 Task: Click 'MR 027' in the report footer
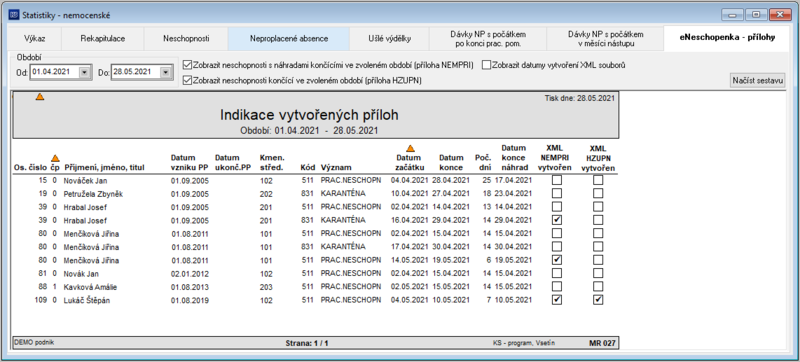click(602, 343)
